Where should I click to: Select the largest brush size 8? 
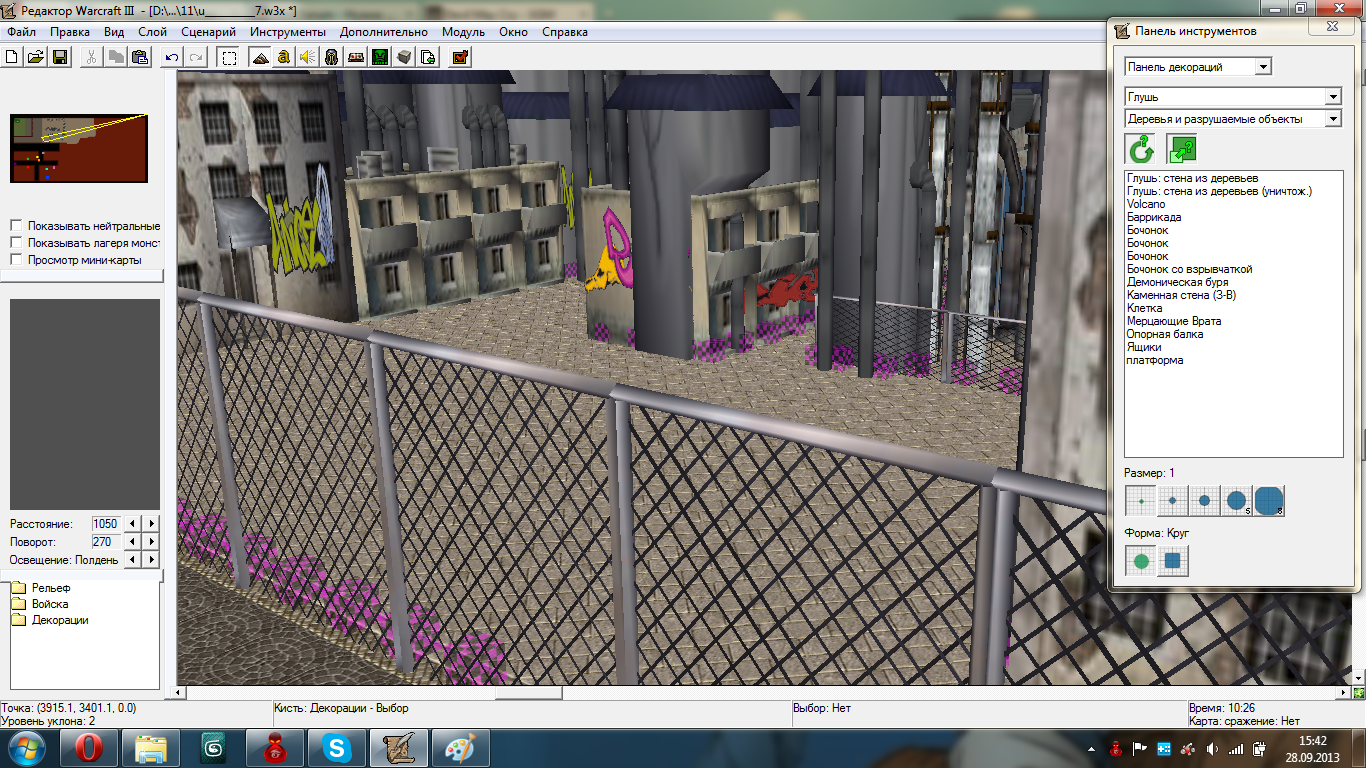point(1269,500)
